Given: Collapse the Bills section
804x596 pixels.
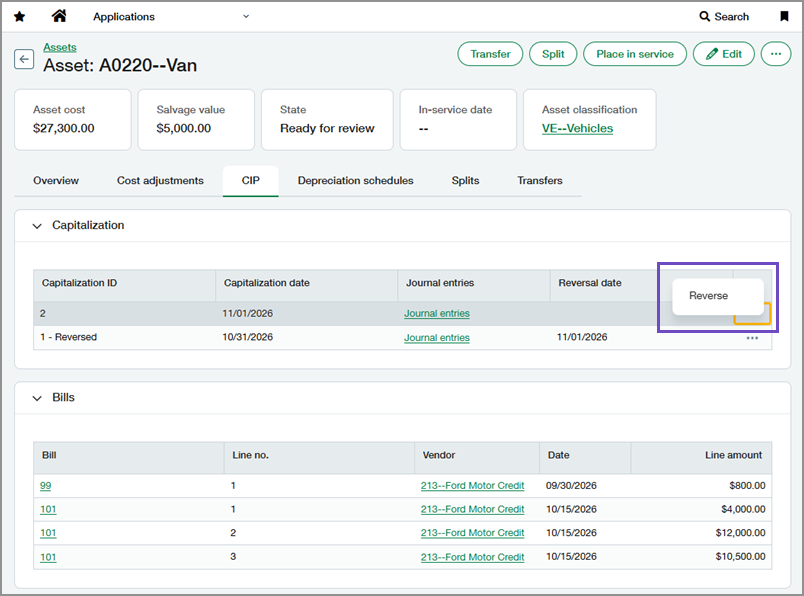Looking at the screenshot, I should point(37,398).
